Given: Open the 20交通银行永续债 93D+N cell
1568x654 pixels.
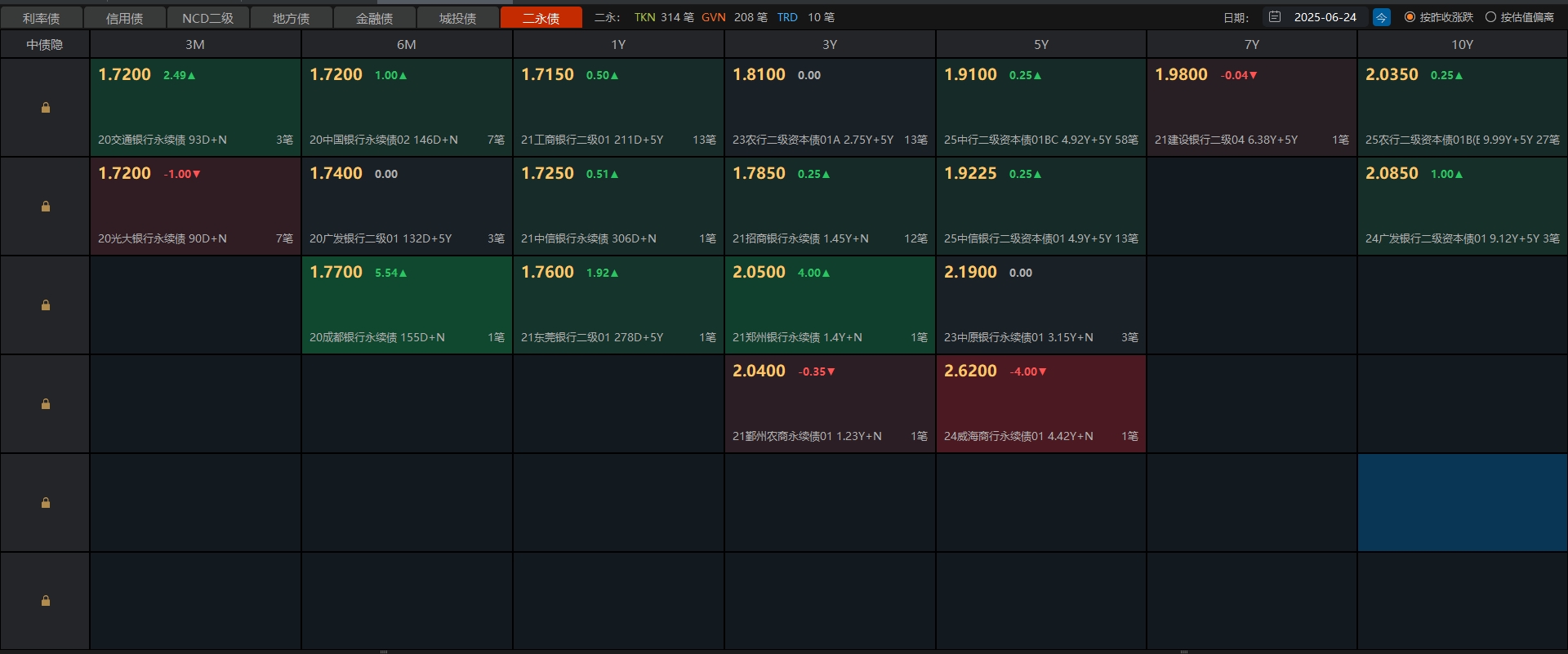Looking at the screenshot, I should (195, 107).
